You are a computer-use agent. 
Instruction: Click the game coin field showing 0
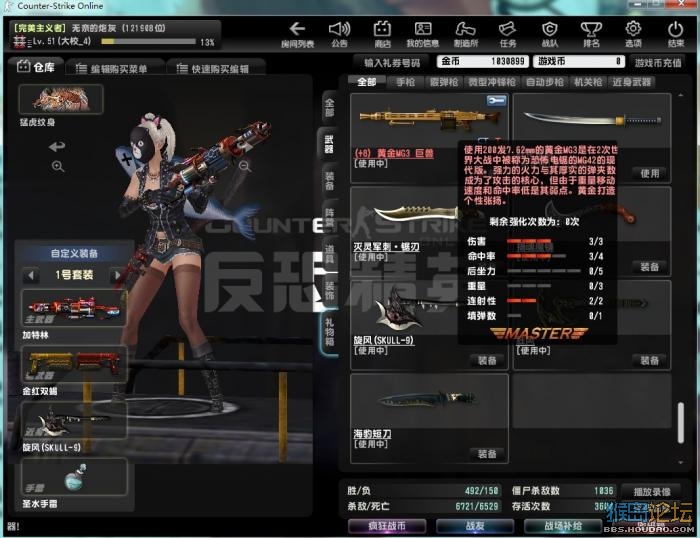pyautogui.click(x=579, y=61)
